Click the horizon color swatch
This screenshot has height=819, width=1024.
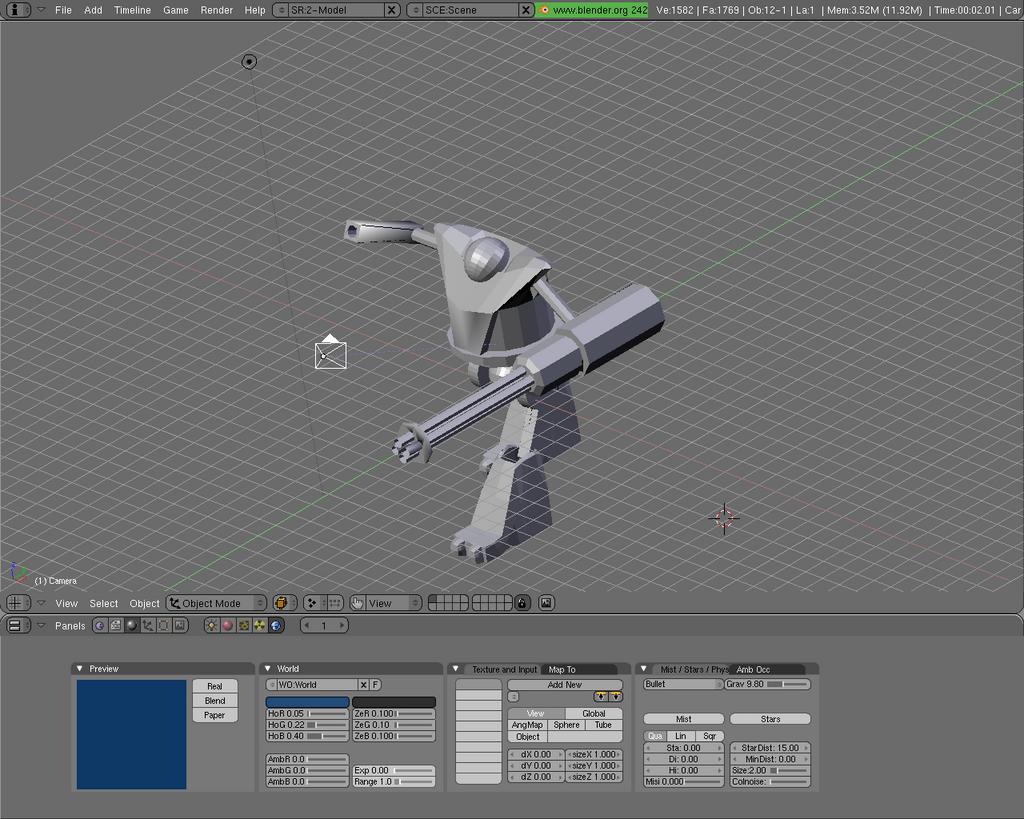[x=307, y=702]
